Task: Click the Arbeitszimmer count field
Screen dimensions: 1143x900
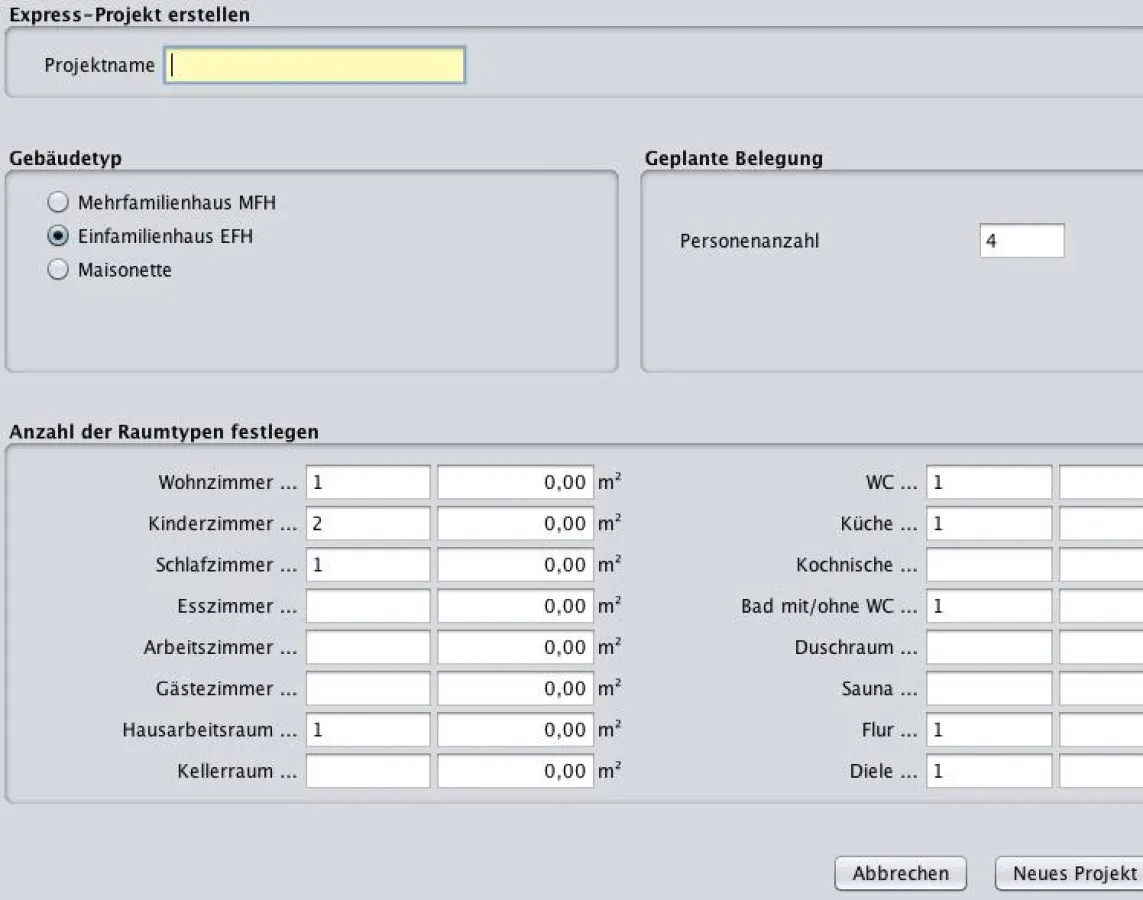Action: 368,648
